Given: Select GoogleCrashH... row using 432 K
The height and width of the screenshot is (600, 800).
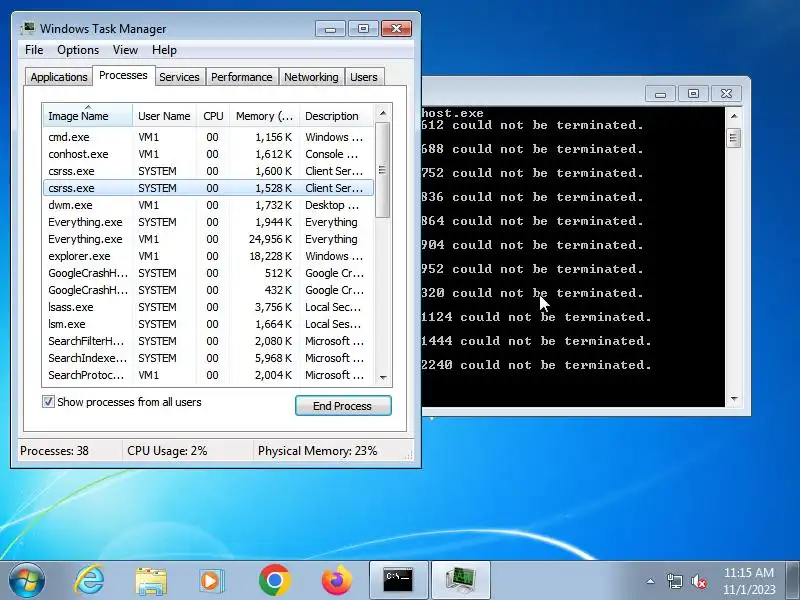Looking at the screenshot, I should pos(208,290).
